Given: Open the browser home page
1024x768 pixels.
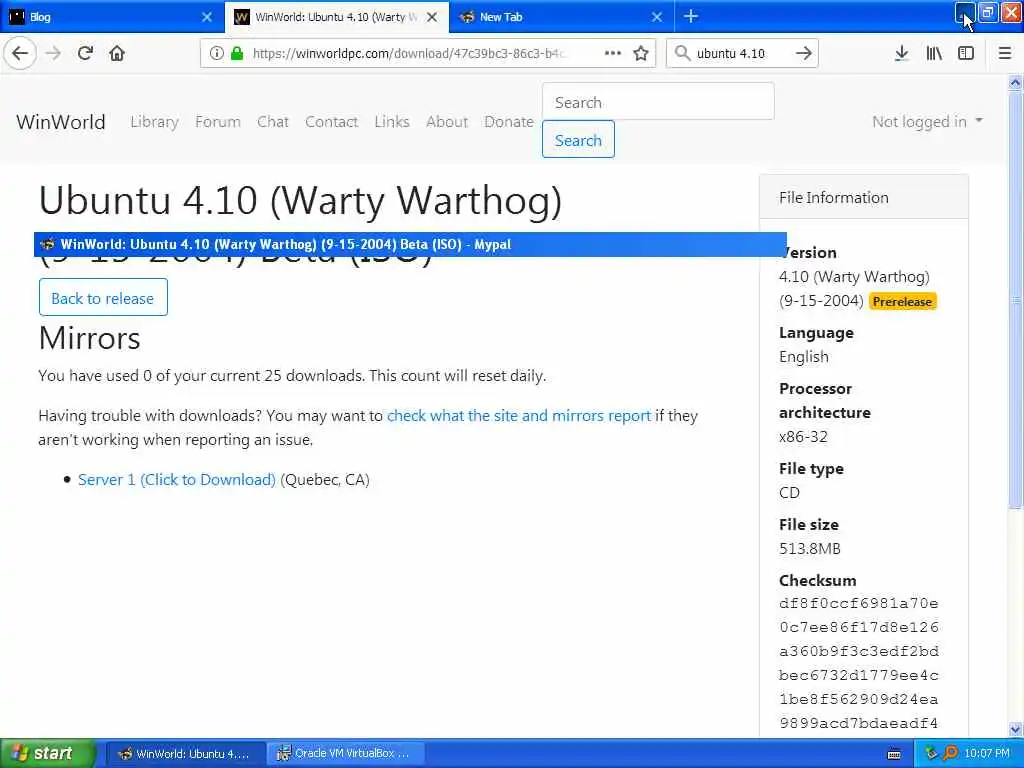Looking at the screenshot, I should [117, 53].
